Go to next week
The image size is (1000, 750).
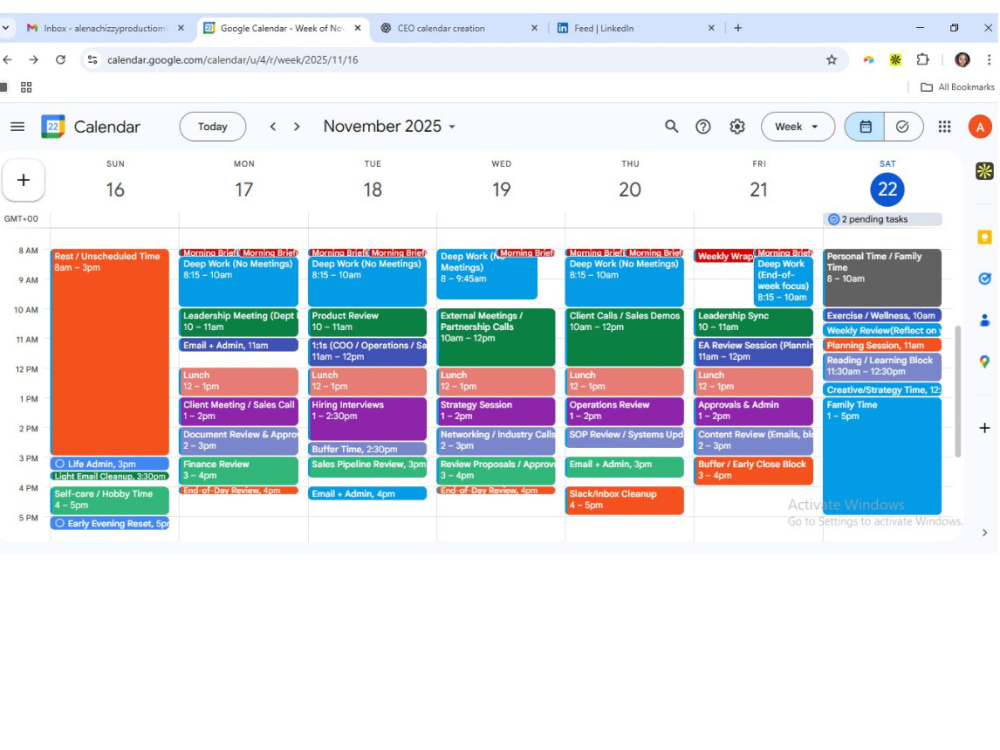(297, 126)
